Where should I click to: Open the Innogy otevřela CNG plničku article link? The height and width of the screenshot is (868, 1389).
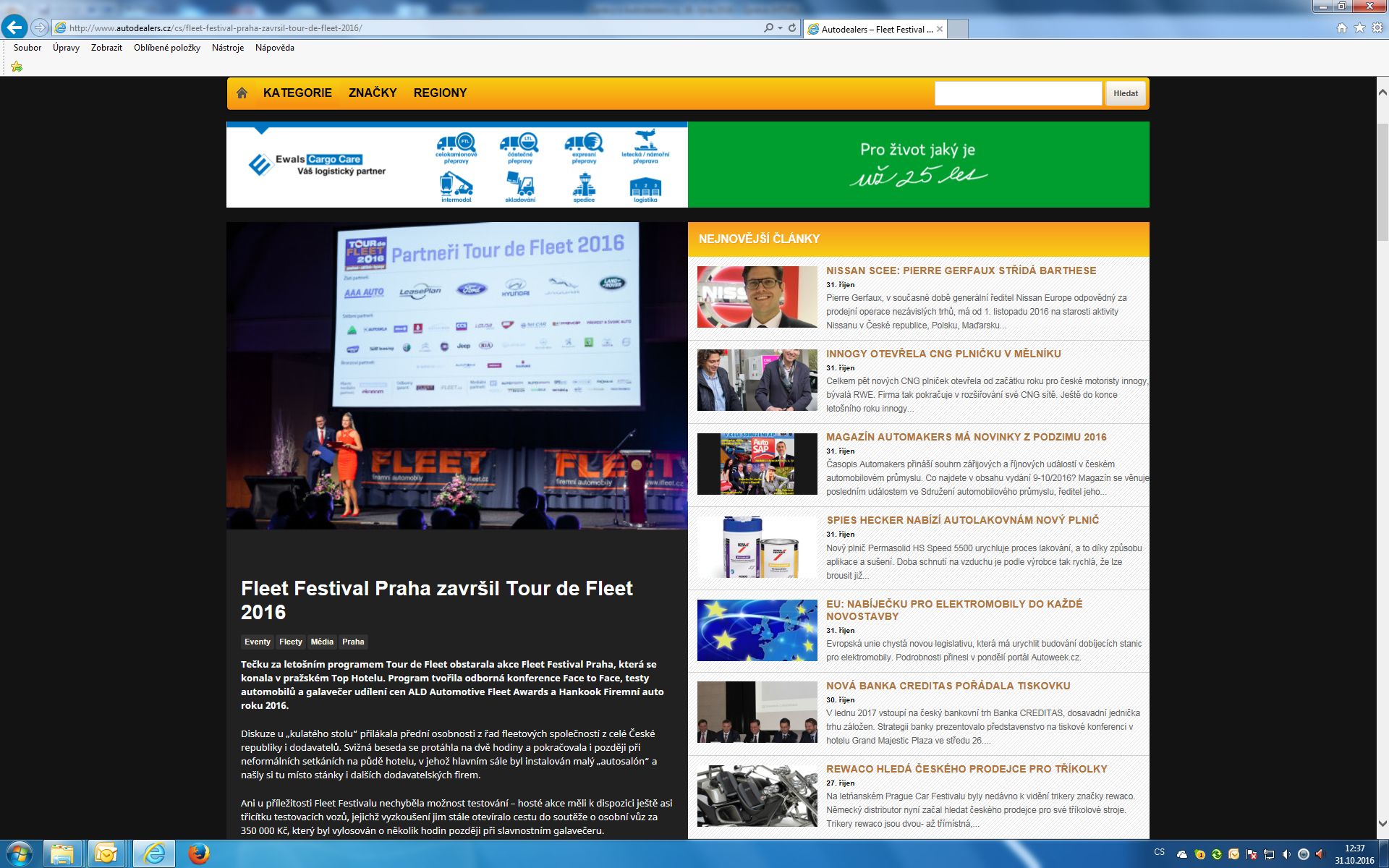tap(944, 354)
